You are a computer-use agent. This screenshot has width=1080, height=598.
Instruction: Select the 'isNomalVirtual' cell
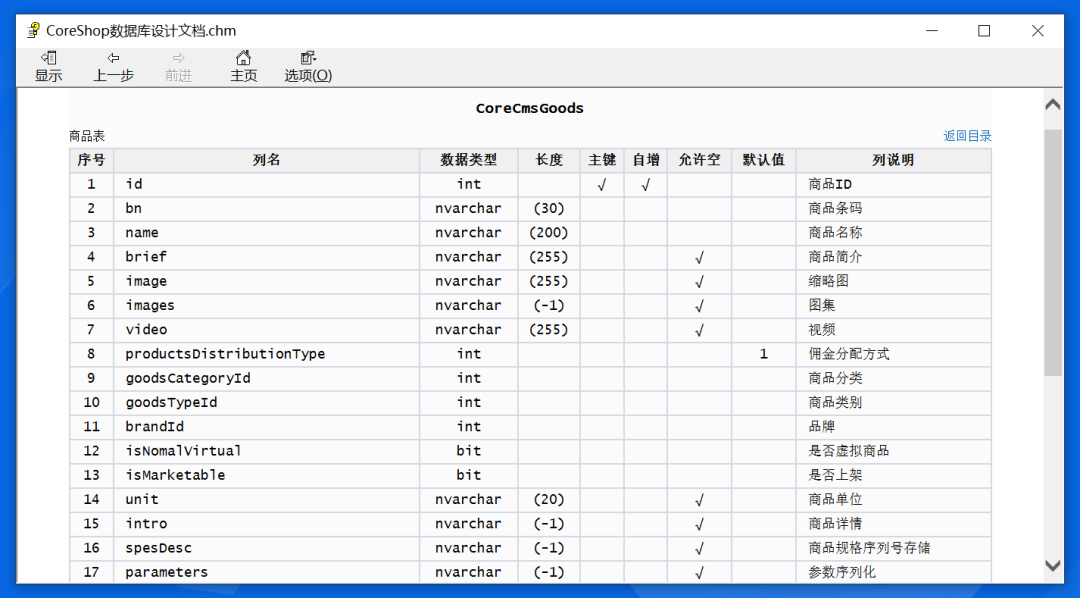[x=267, y=451]
